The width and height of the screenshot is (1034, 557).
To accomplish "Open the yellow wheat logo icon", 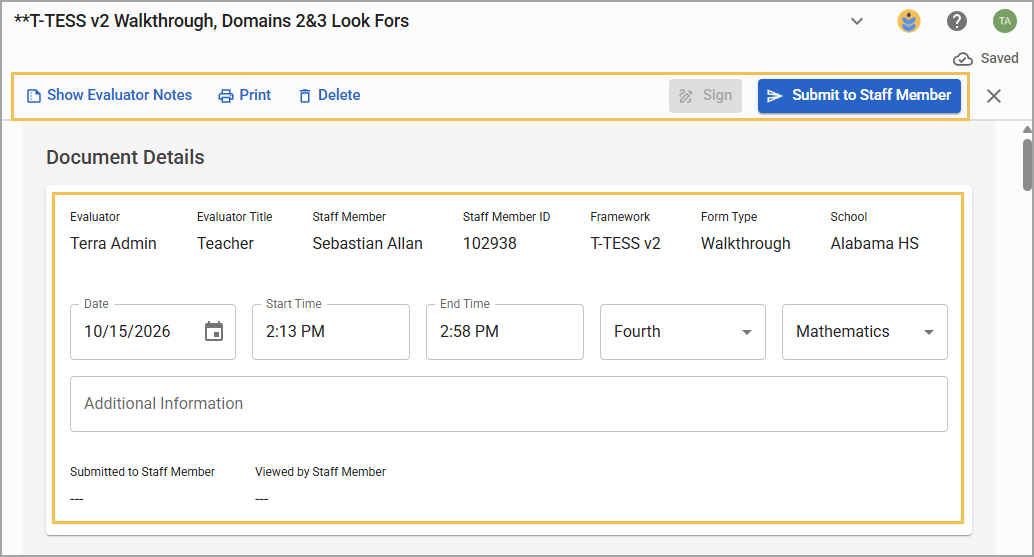I will pyautogui.click(x=909, y=21).
